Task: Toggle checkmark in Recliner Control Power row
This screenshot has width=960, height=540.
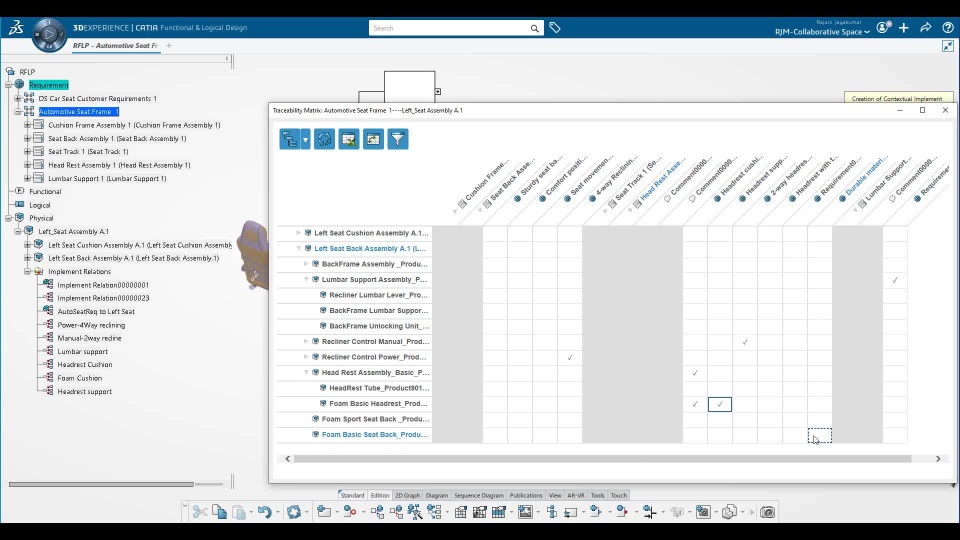Action: pos(570,358)
